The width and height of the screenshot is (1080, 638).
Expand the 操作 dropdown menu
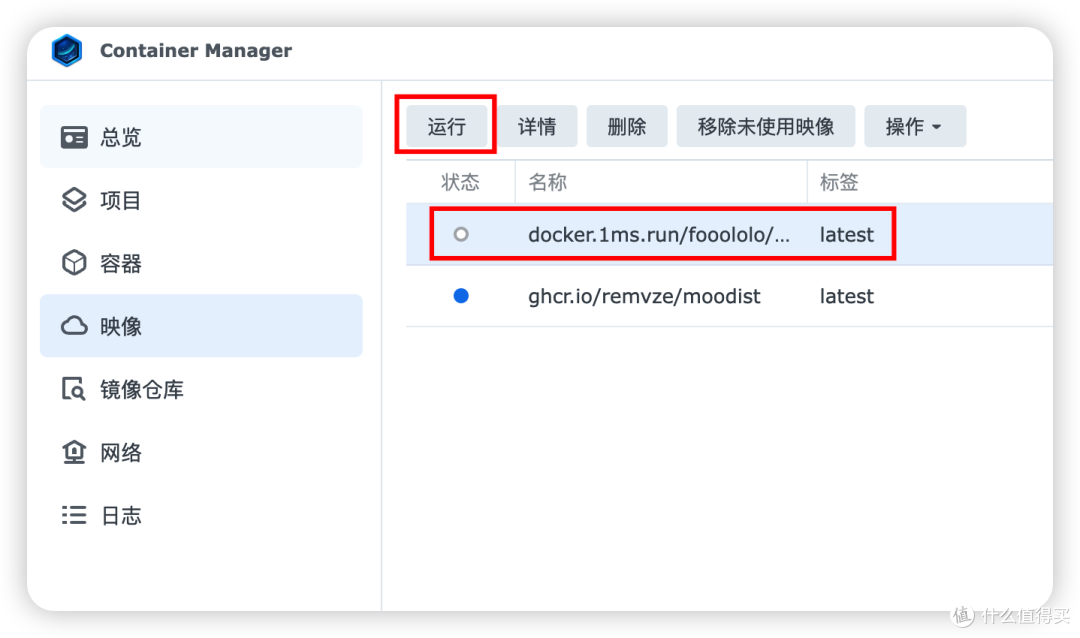click(915, 126)
